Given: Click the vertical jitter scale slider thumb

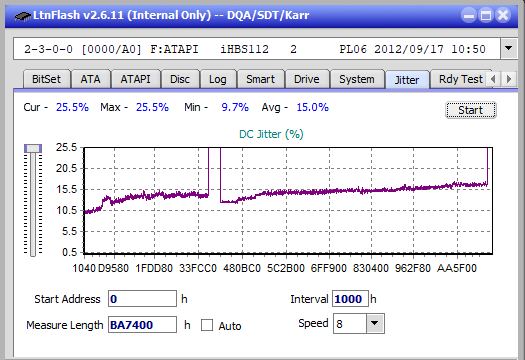Looking at the screenshot, I should (33, 148).
